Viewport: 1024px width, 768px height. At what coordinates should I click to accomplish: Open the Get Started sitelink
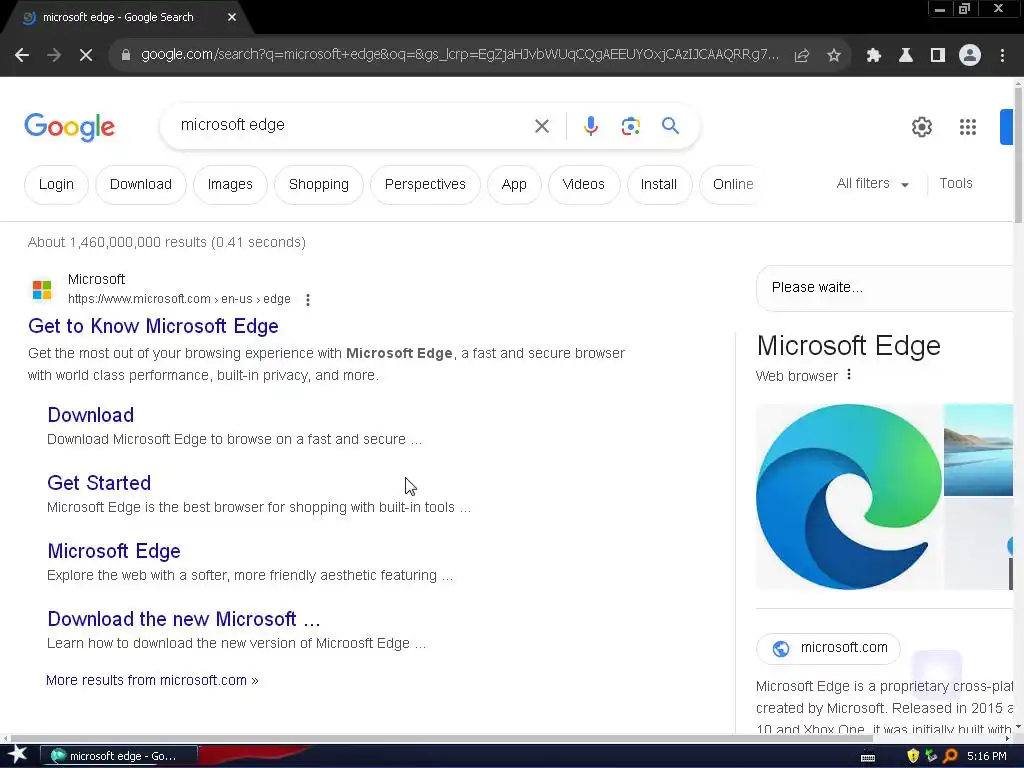tap(99, 483)
